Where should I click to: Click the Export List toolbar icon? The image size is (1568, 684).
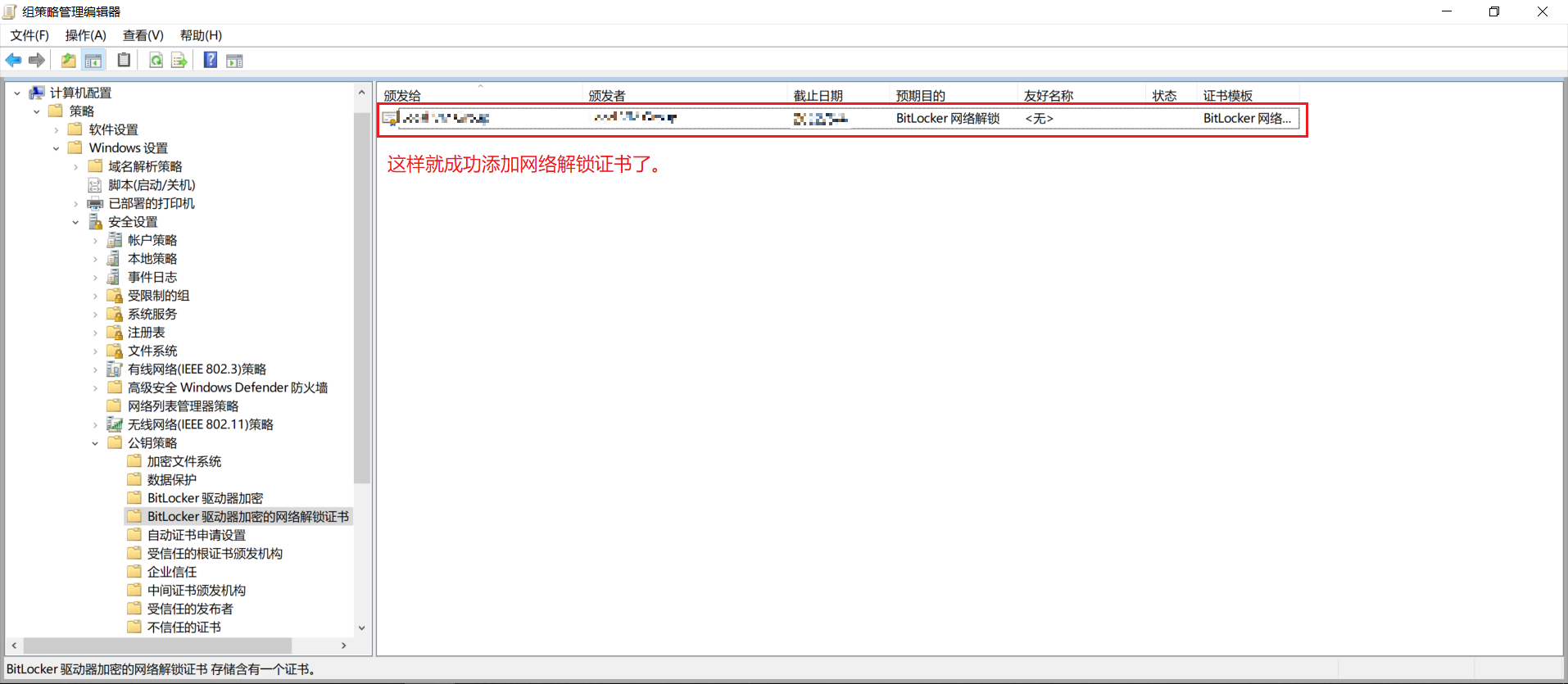click(179, 60)
